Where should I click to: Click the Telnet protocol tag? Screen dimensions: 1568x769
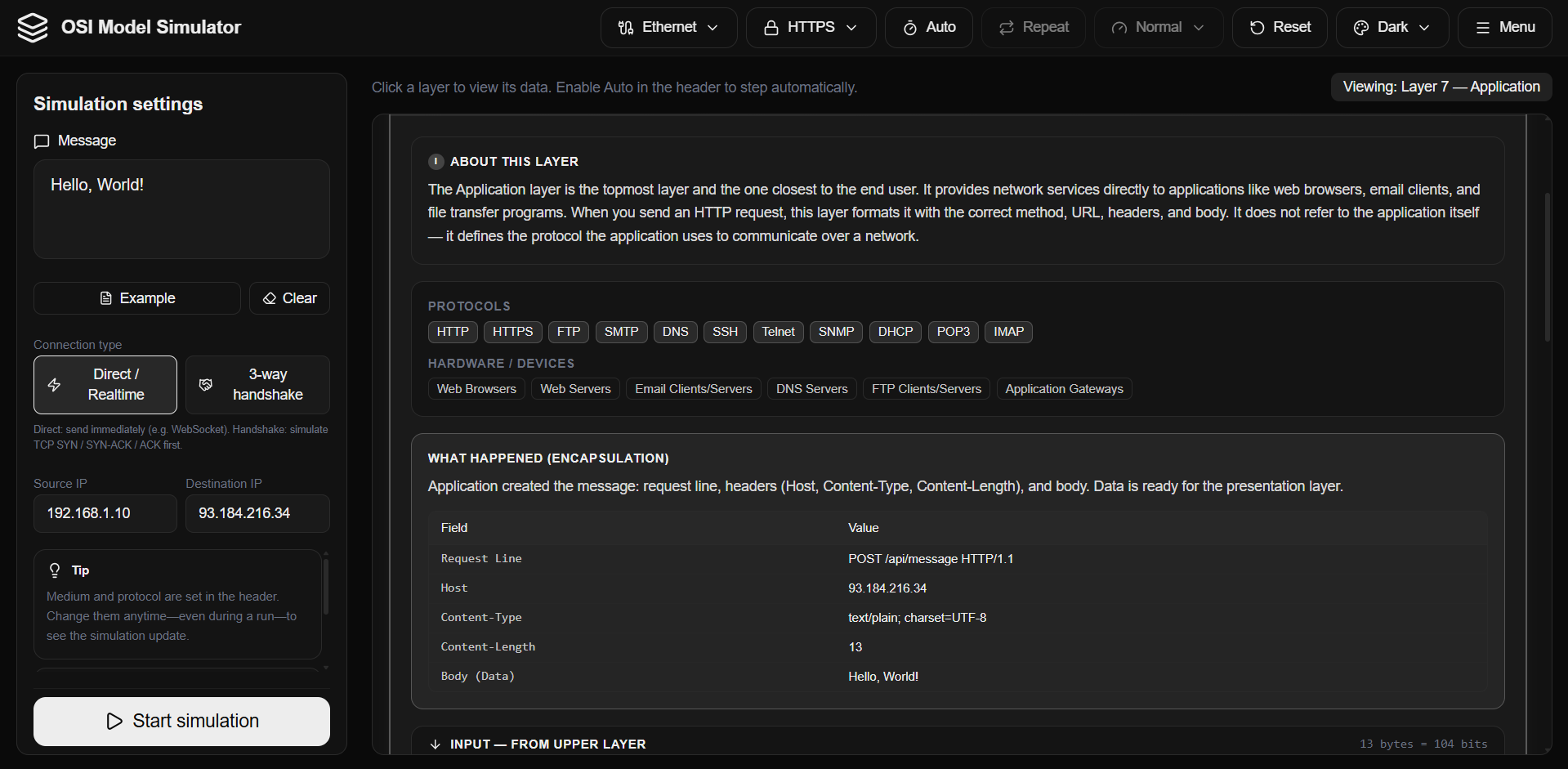[x=779, y=332]
